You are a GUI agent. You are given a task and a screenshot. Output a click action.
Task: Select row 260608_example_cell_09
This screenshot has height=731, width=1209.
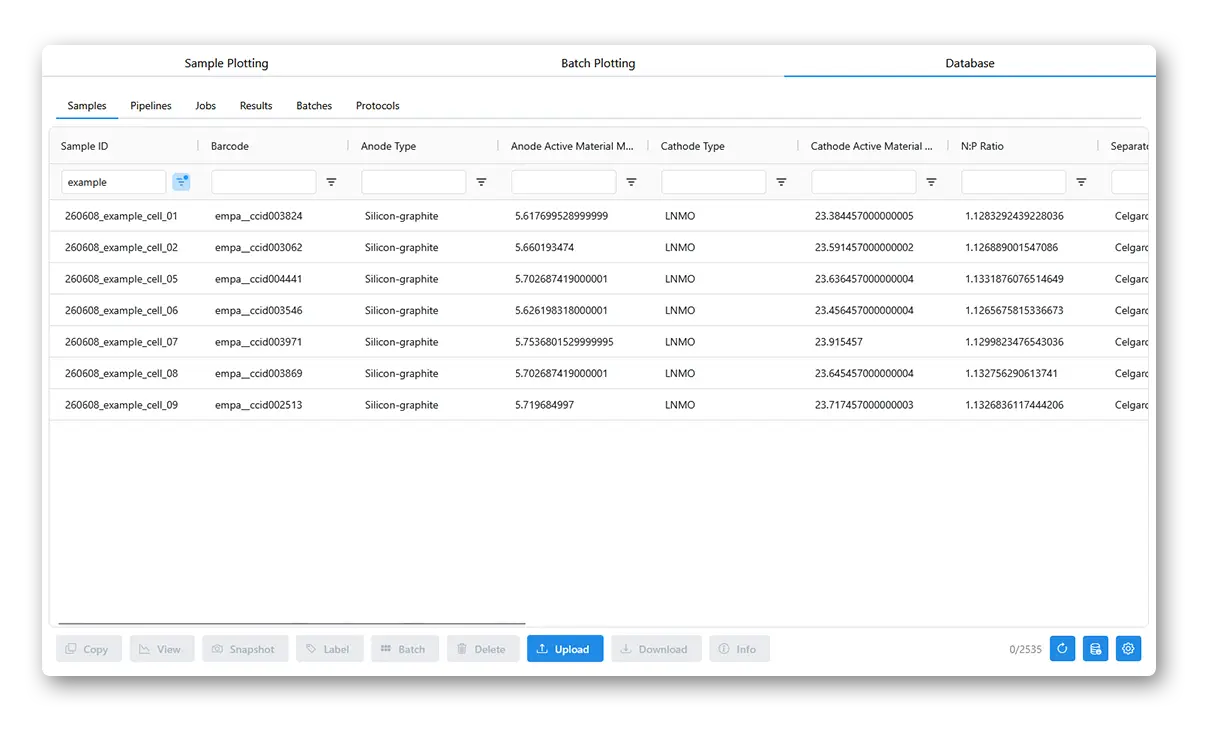(598, 405)
